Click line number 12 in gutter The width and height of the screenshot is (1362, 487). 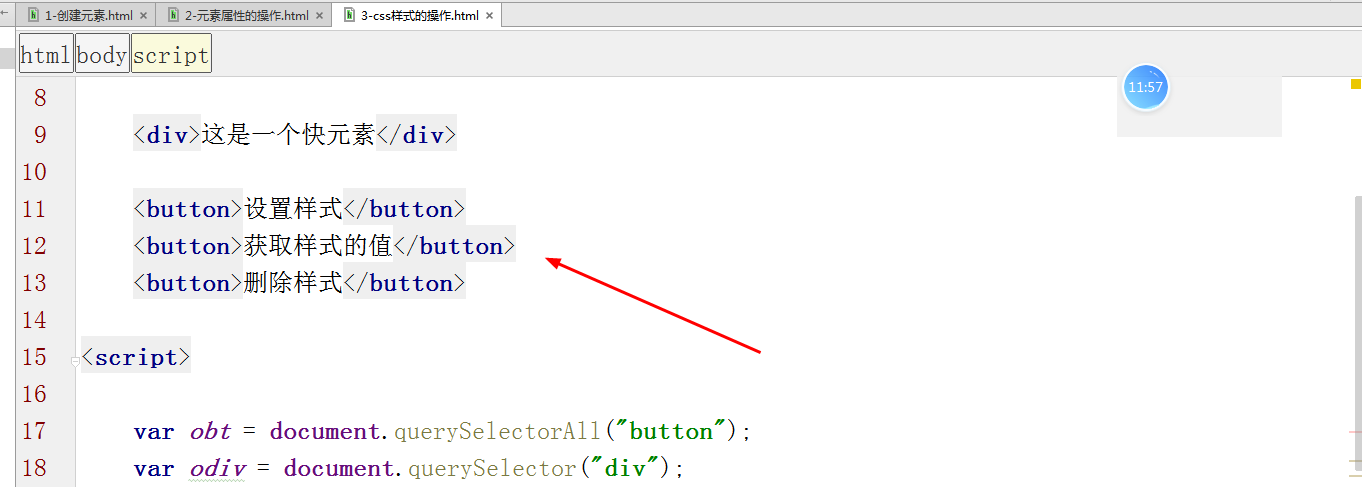tap(34, 246)
